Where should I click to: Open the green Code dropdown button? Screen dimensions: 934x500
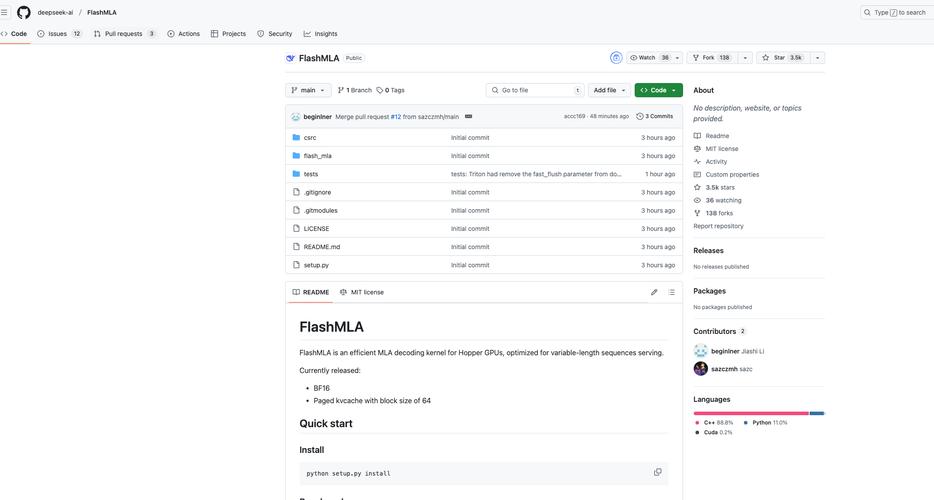tap(658, 90)
